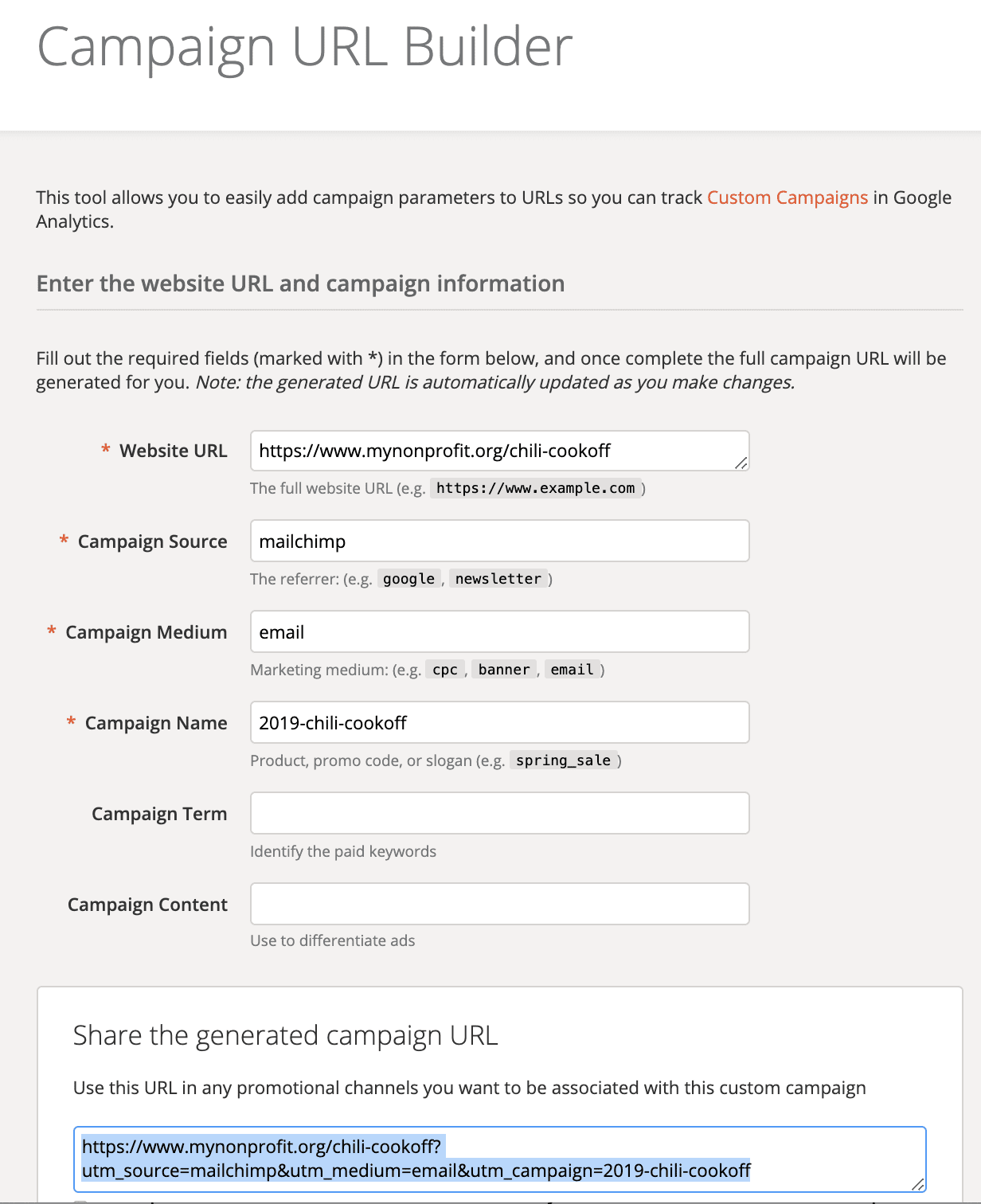Click the Enter the website URL section heading
This screenshot has height=1204, width=981.
coord(300,283)
